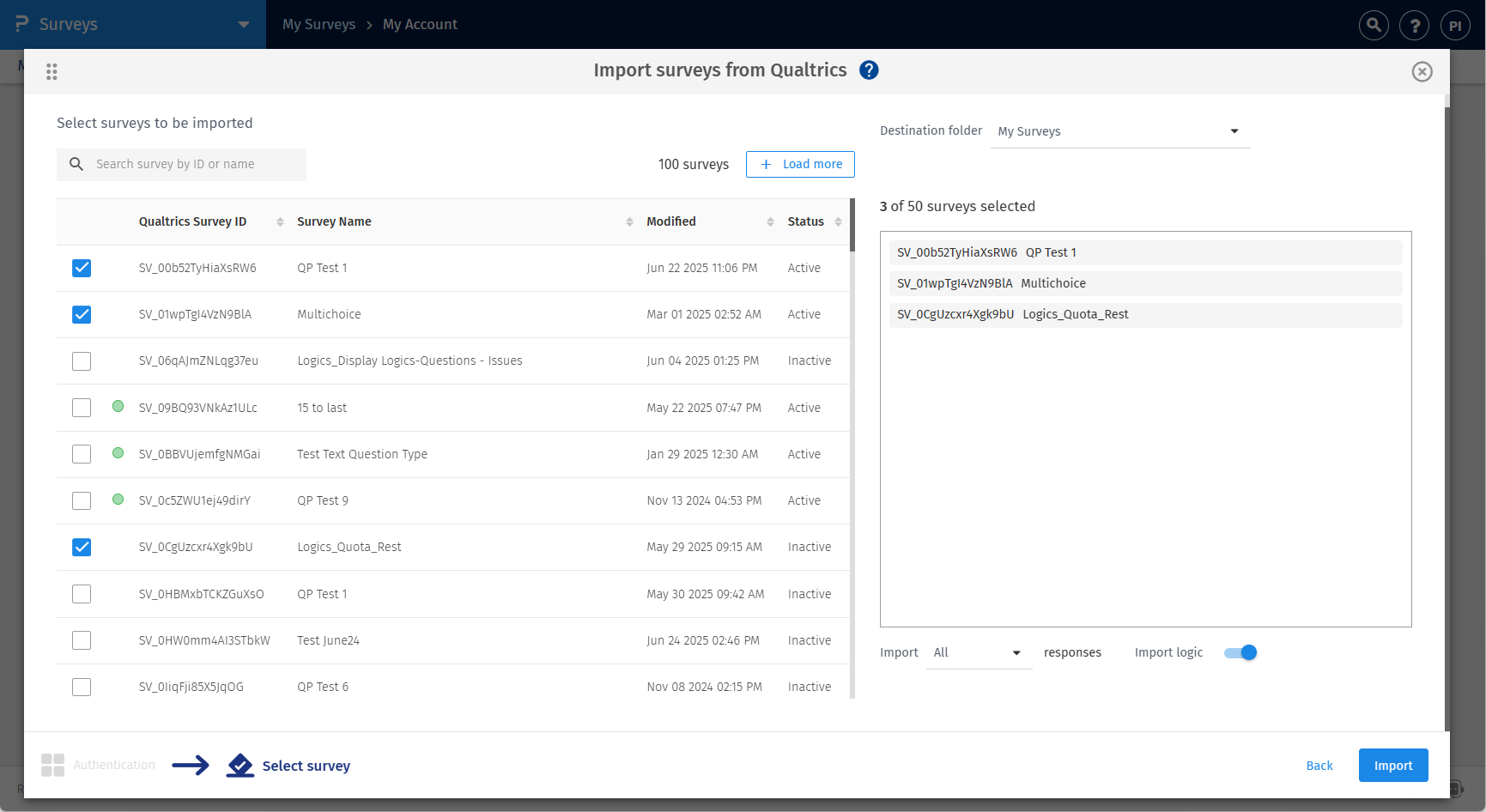Click the survey table scrollbar
The height and width of the screenshot is (812, 1486).
(852, 225)
